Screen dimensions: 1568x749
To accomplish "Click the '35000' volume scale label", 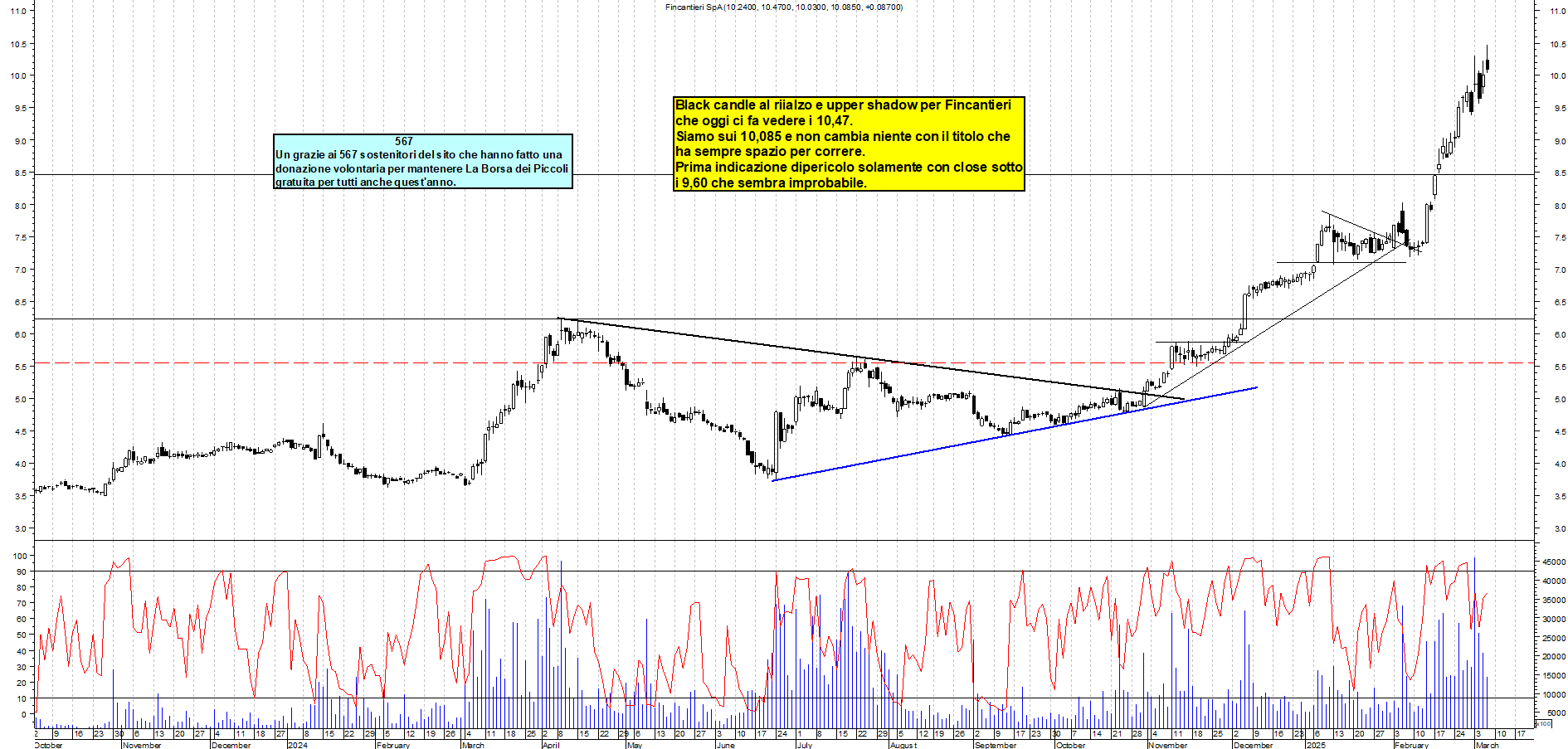I will pyautogui.click(x=1554, y=601).
